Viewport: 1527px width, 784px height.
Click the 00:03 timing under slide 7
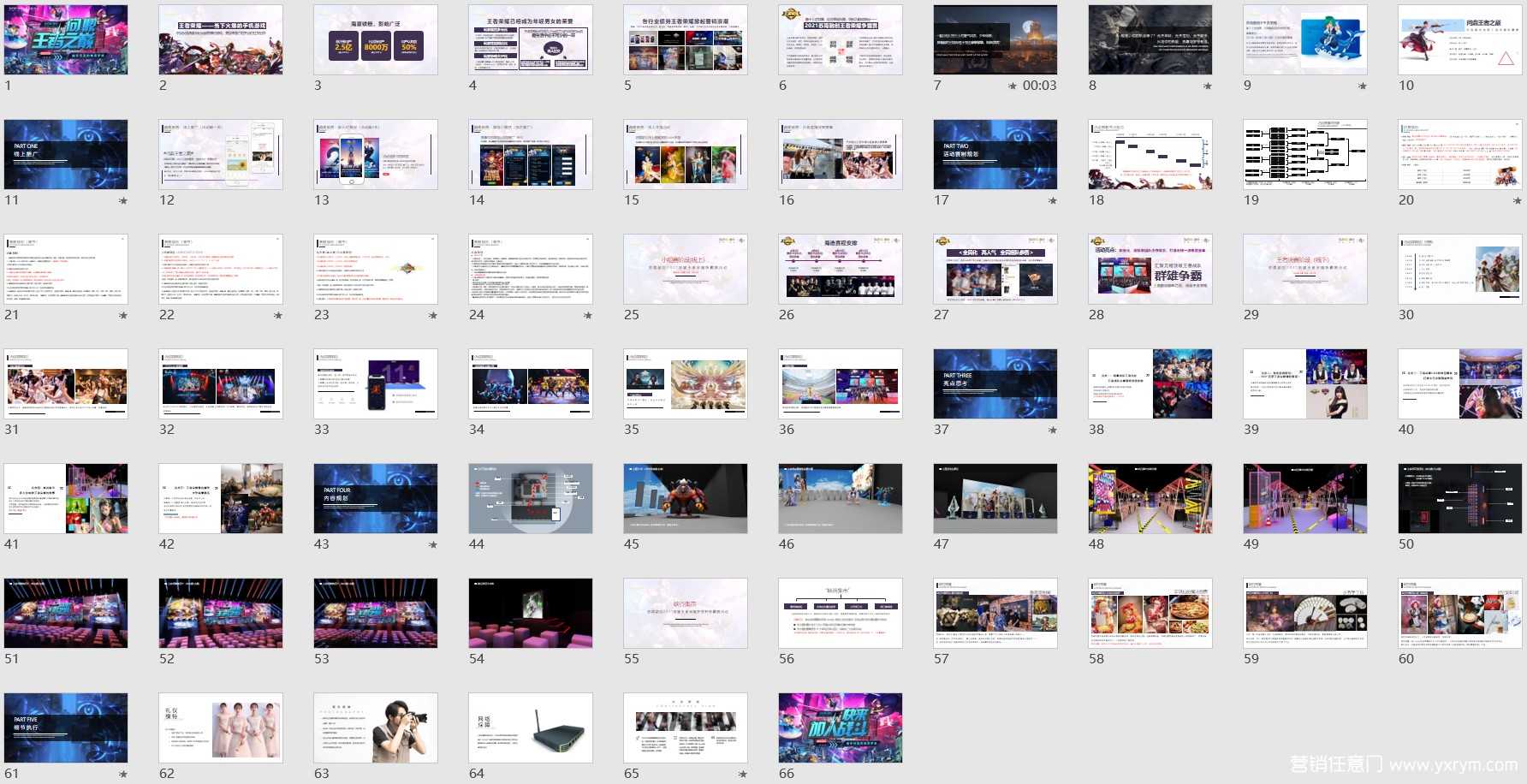1039,86
